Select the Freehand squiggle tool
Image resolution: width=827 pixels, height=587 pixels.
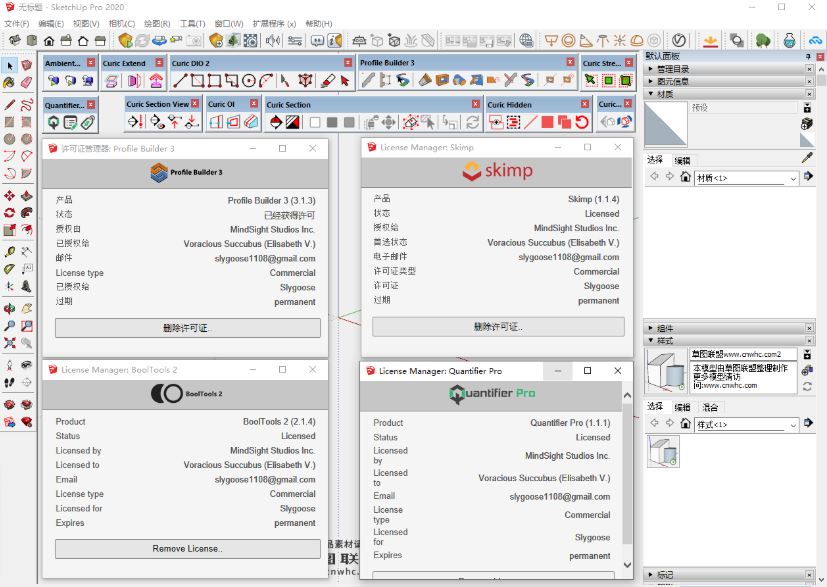26,104
